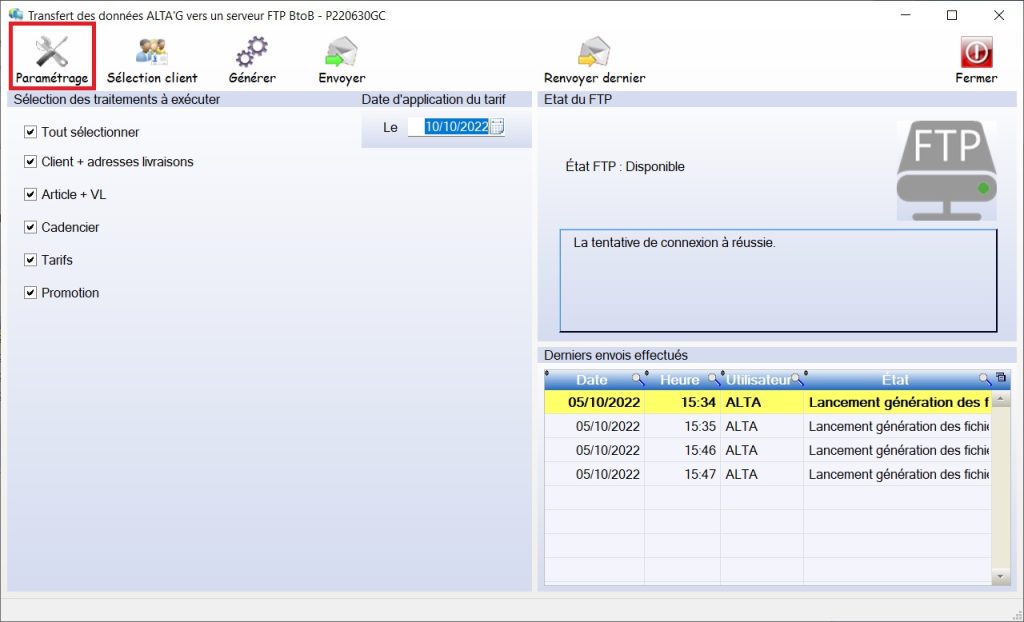Click search magnifier in Date column header
Viewport: 1024px width, 622px height.
pos(637,380)
